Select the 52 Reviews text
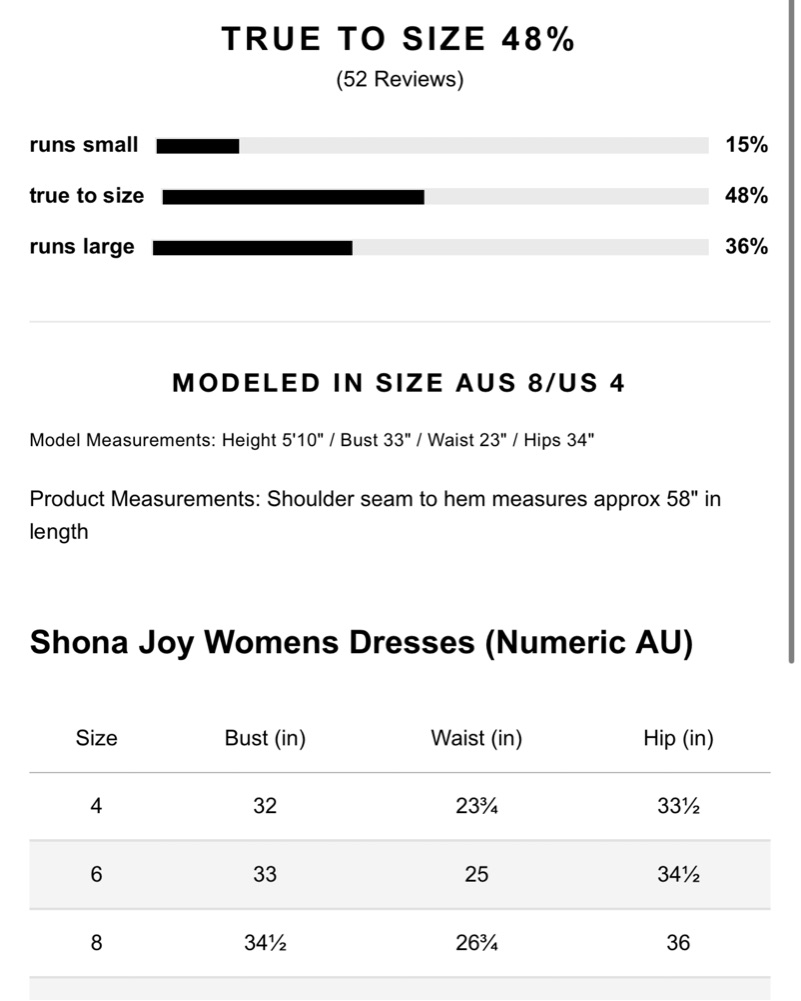801x1001 pixels. (x=400, y=79)
